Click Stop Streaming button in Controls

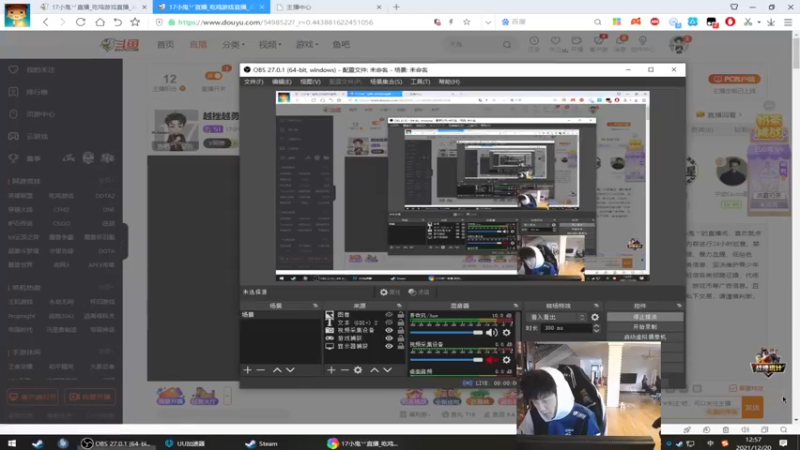(x=645, y=317)
